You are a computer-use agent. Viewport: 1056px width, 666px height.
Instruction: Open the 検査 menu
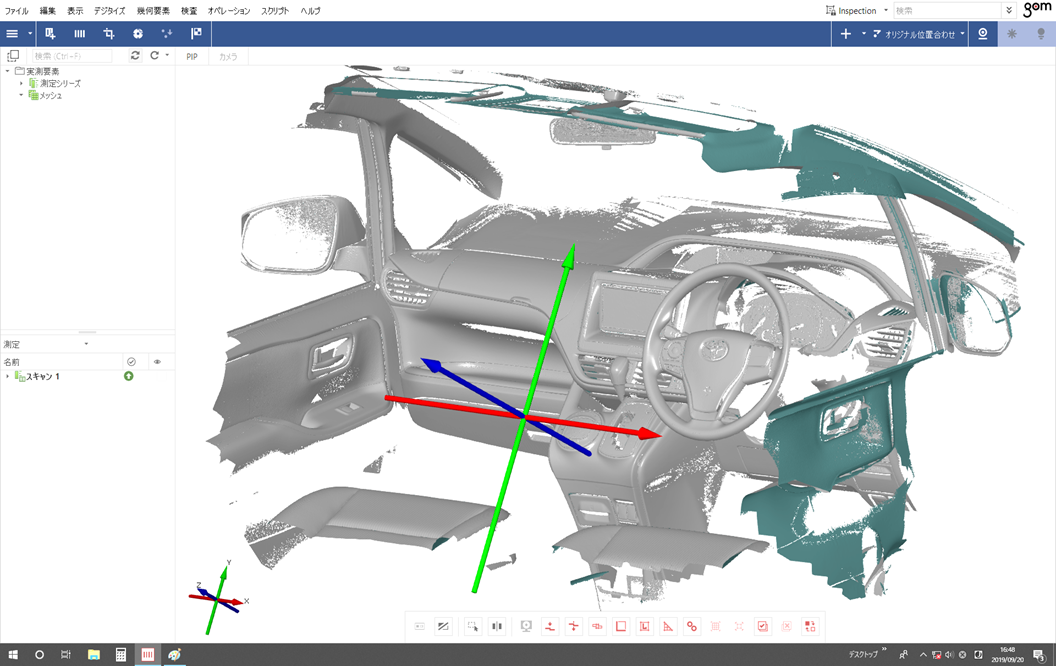pos(189,10)
